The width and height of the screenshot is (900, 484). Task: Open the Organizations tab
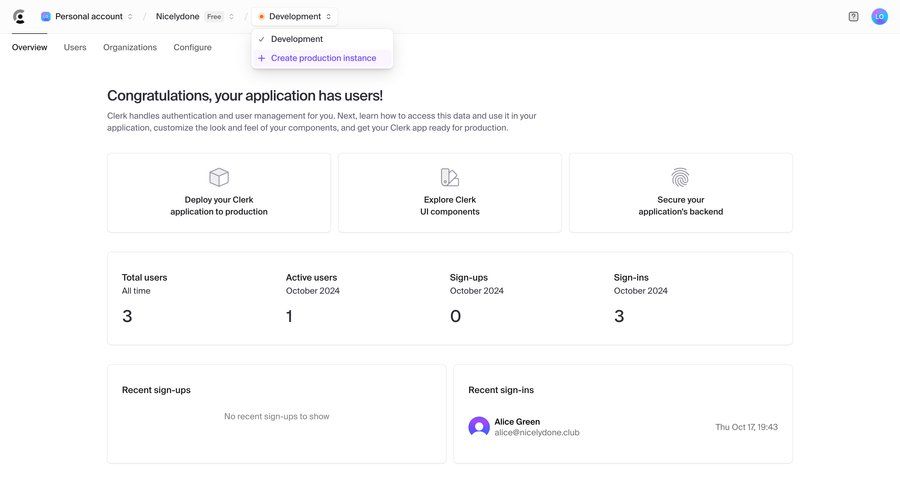pos(130,47)
